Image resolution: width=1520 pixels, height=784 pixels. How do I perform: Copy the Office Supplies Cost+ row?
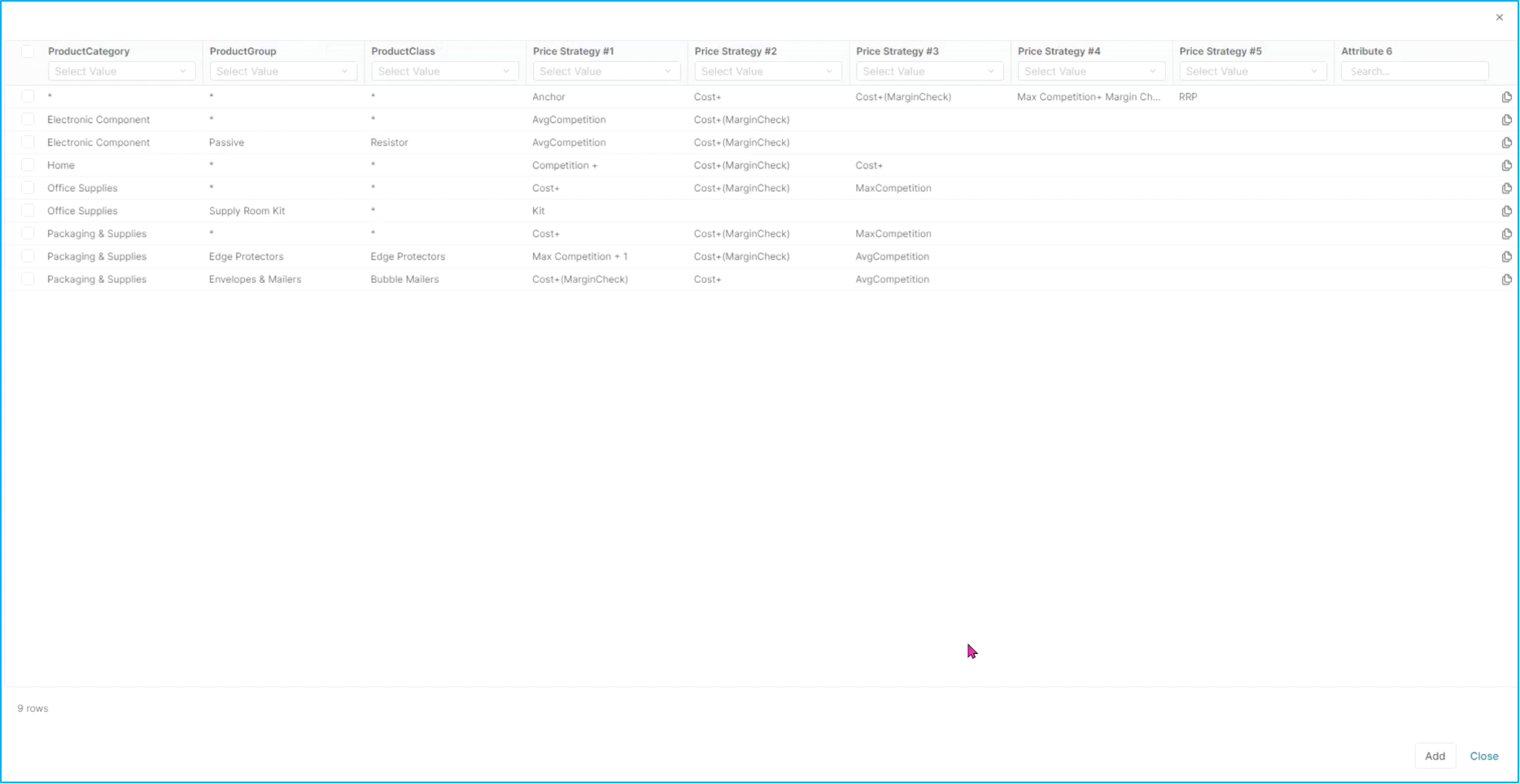click(1506, 188)
